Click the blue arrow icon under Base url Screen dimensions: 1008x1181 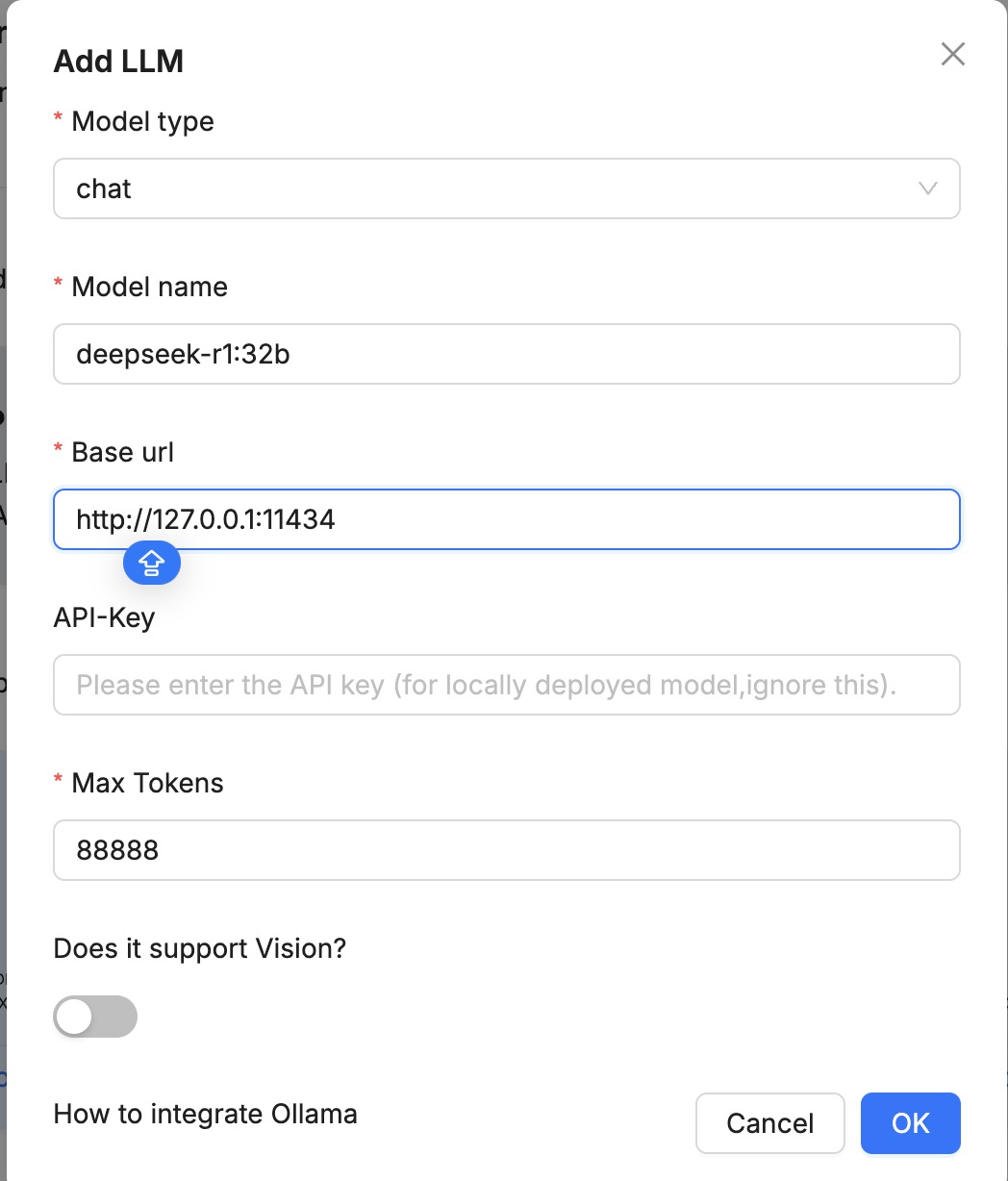[152, 565]
